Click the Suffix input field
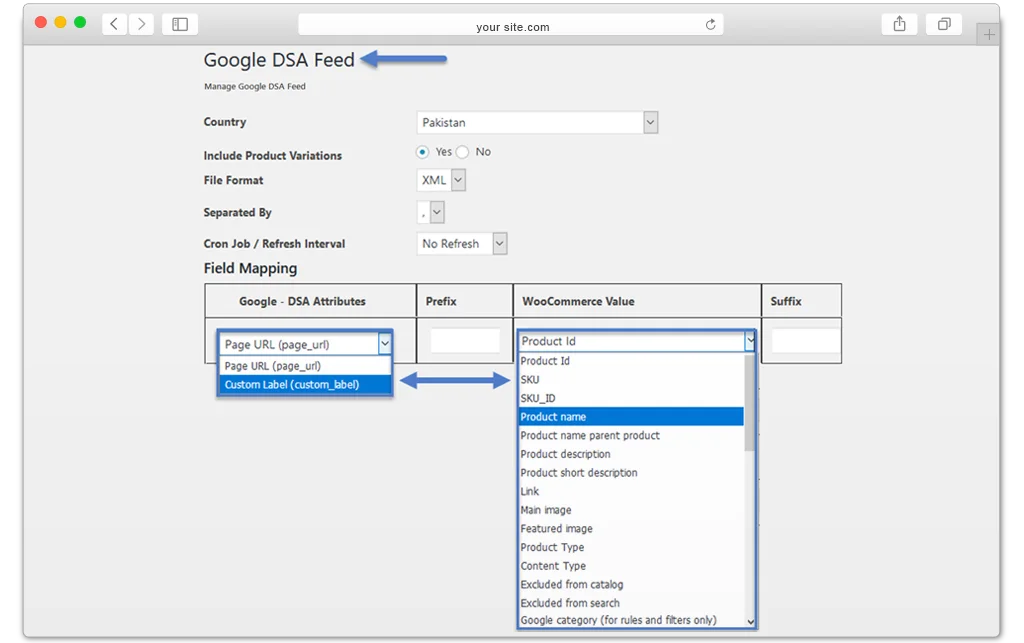Image resolution: width=1024 pixels, height=643 pixels. pos(806,341)
